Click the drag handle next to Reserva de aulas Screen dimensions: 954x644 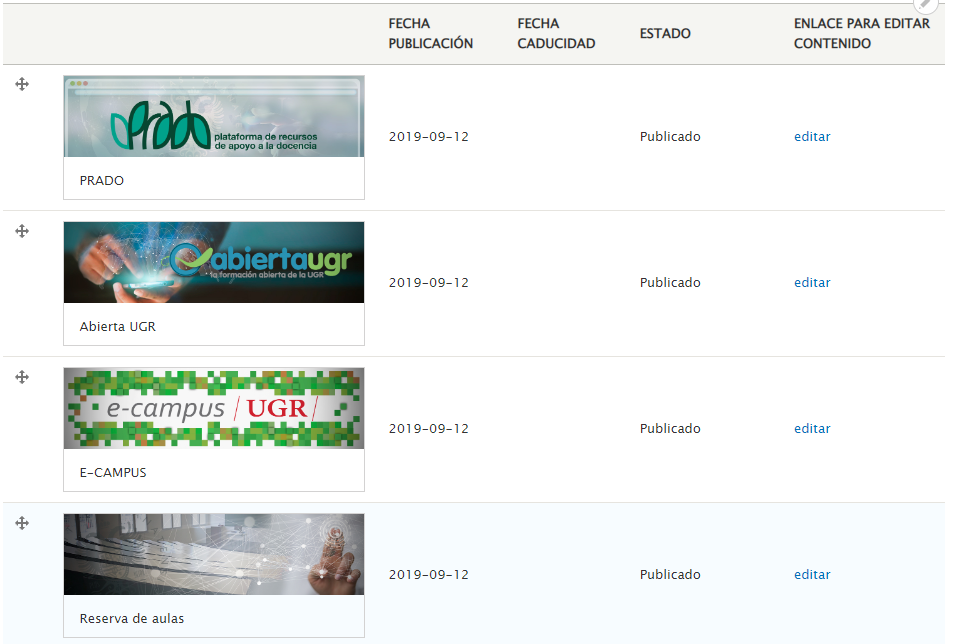point(21,523)
